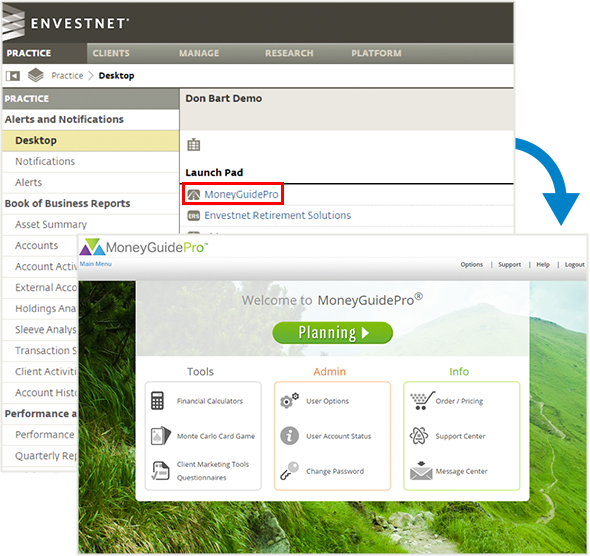Click the PRACTICE sidebar panel header

pos(90,99)
